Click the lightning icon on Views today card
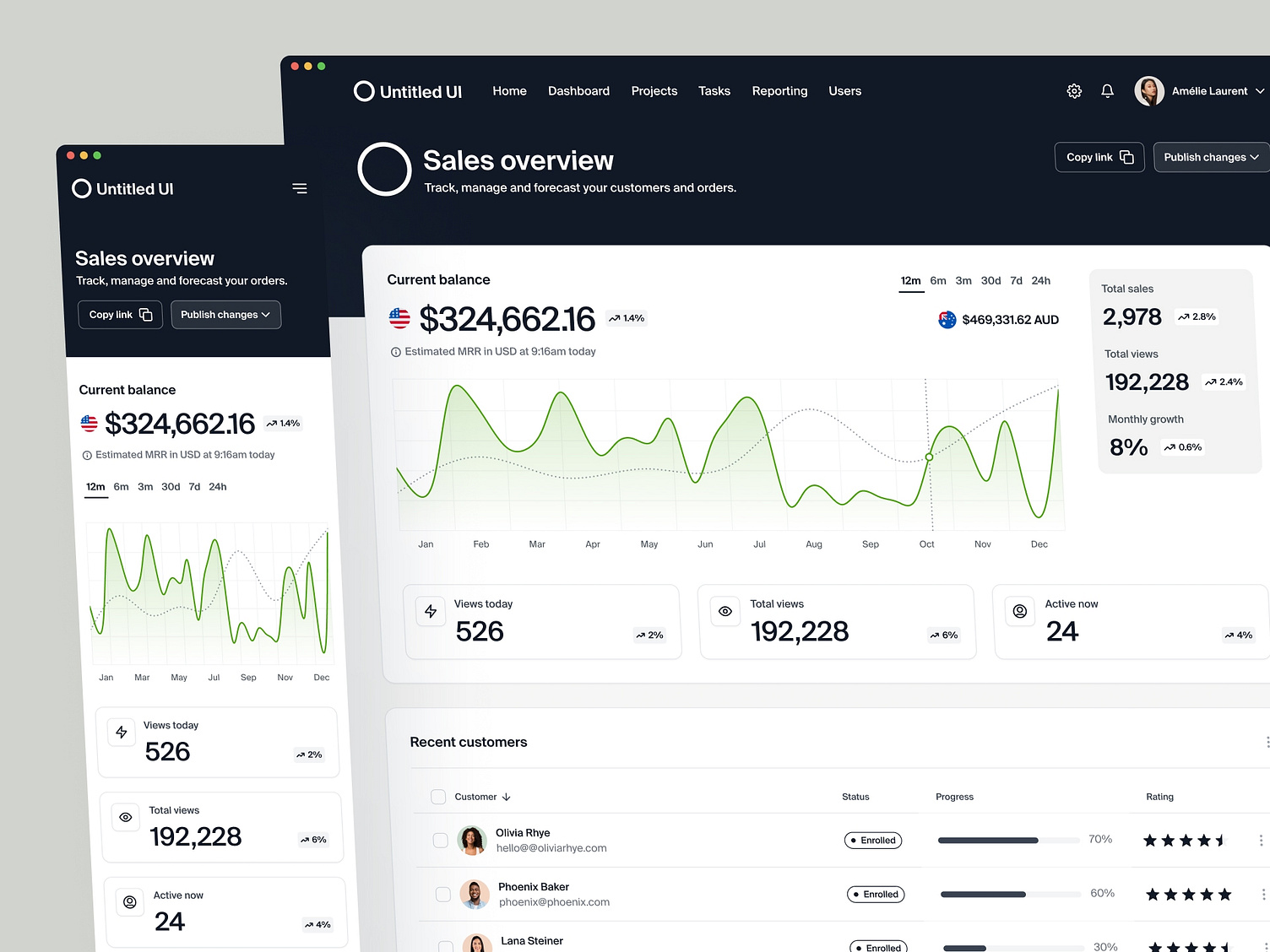This screenshot has height=952, width=1270. 430,611
